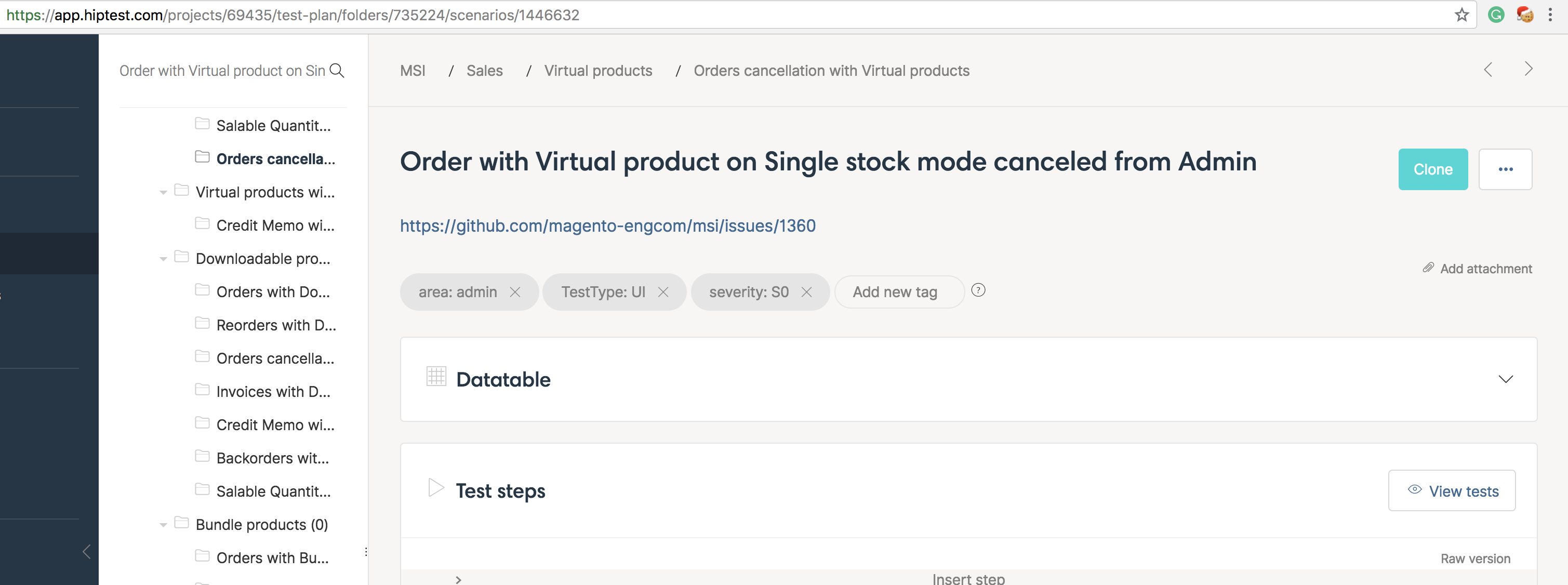
Task: Click the tag help question icon
Action: click(x=978, y=290)
